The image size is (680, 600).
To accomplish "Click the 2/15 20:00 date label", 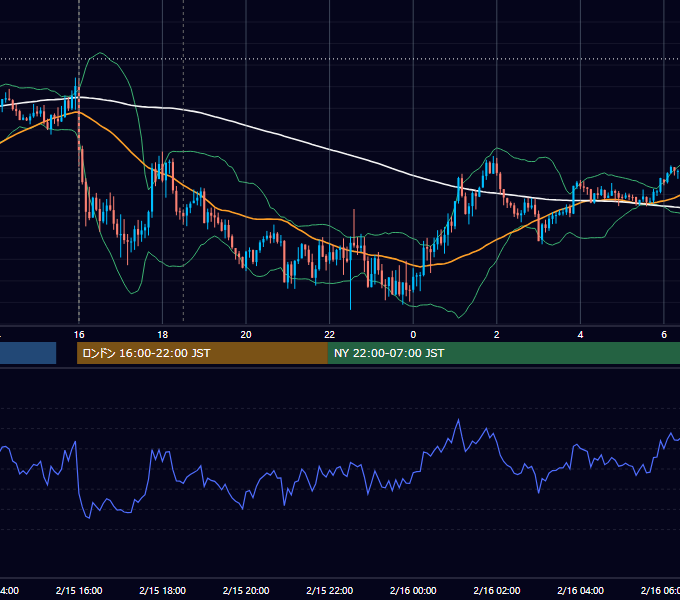I will click(x=246, y=590).
